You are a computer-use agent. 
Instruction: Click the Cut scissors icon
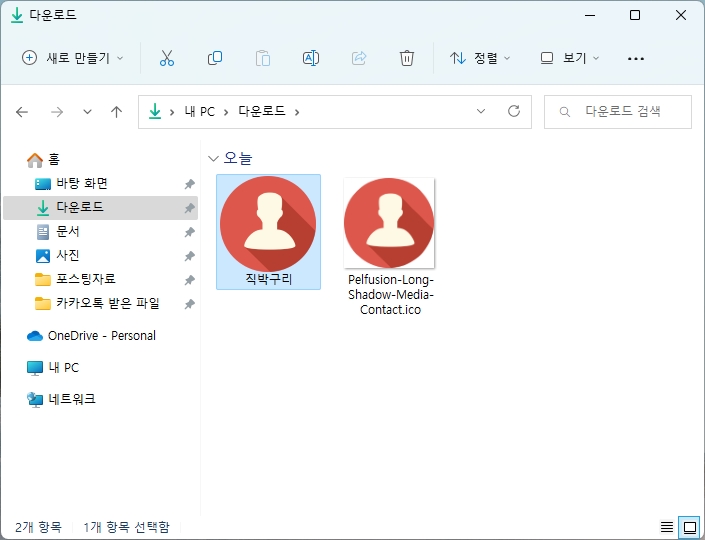[x=166, y=58]
